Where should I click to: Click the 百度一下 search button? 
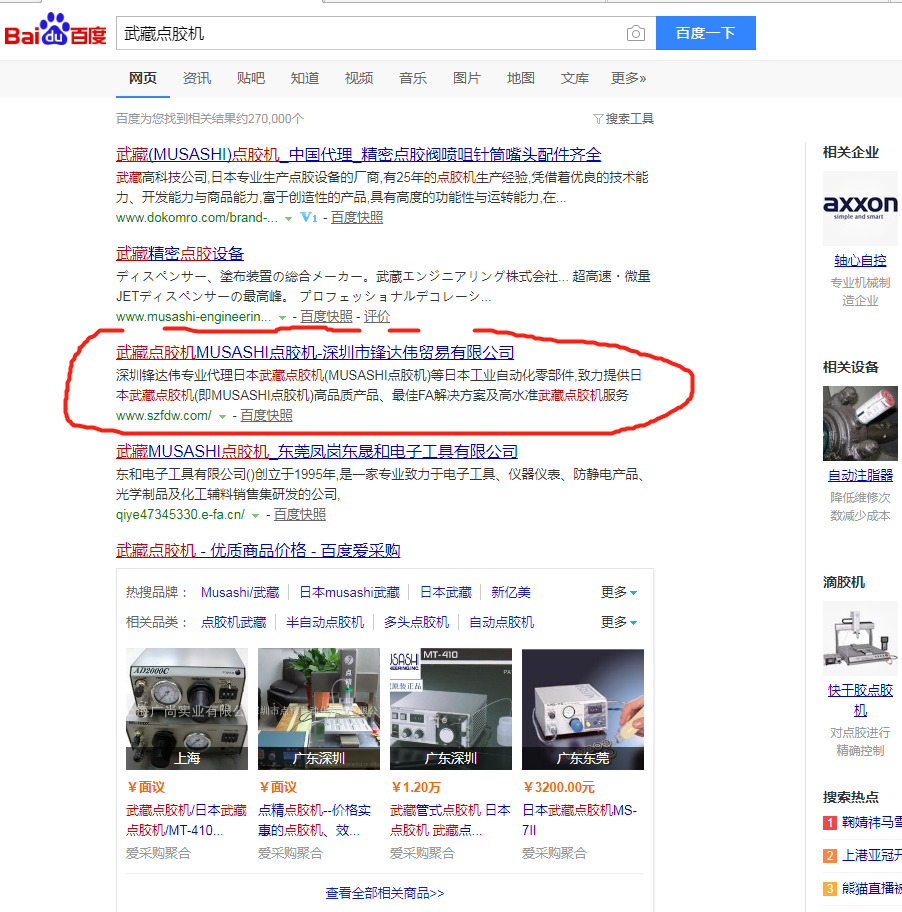[705, 33]
